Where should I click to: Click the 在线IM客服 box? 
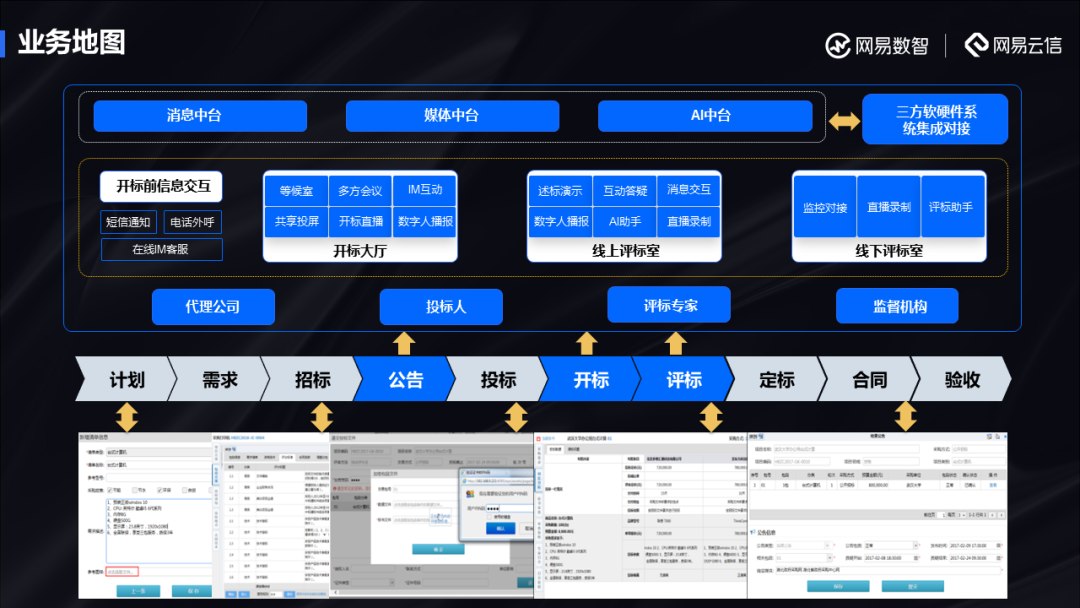(x=161, y=249)
